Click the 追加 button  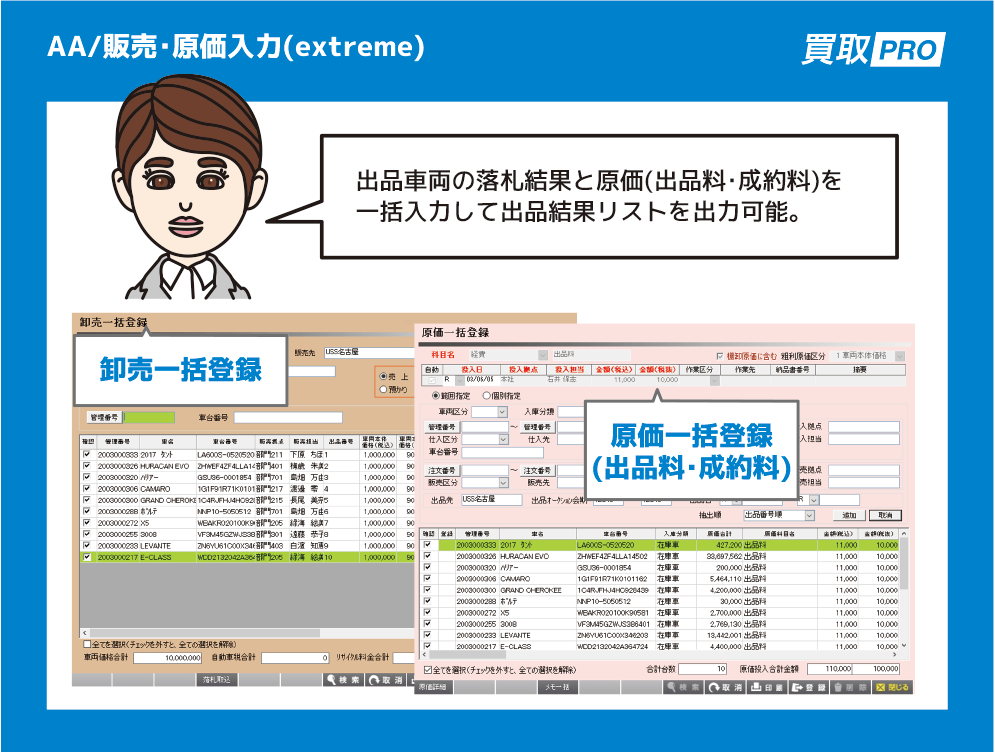tap(851, 516)
